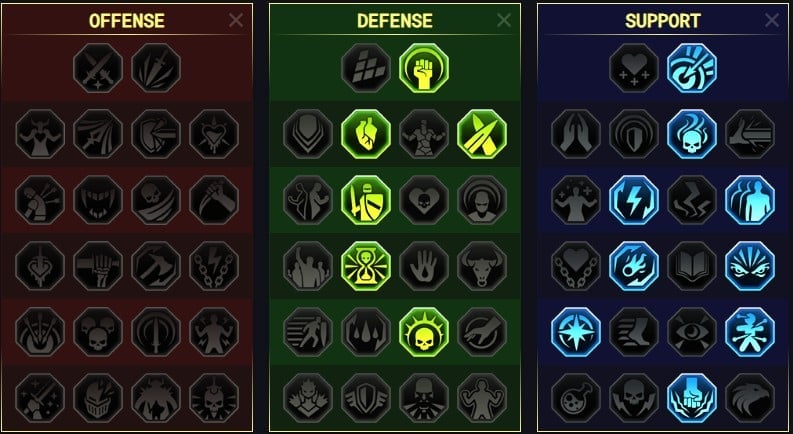Select the open book mastery in Support
Image resolution: width=793 pixels, height=434 pixels.
[692, 266]
